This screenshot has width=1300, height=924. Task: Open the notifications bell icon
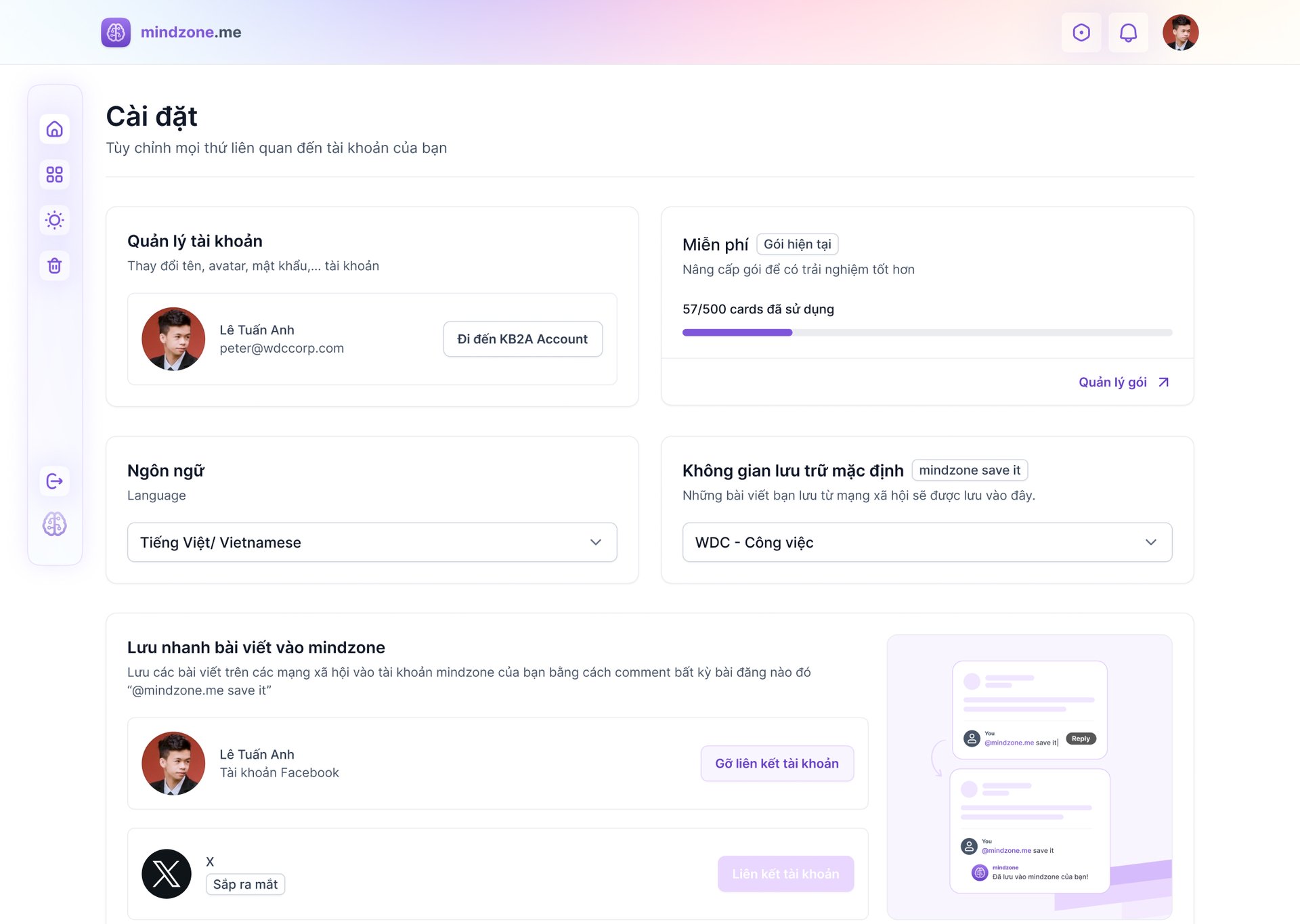click(1128, 32)
